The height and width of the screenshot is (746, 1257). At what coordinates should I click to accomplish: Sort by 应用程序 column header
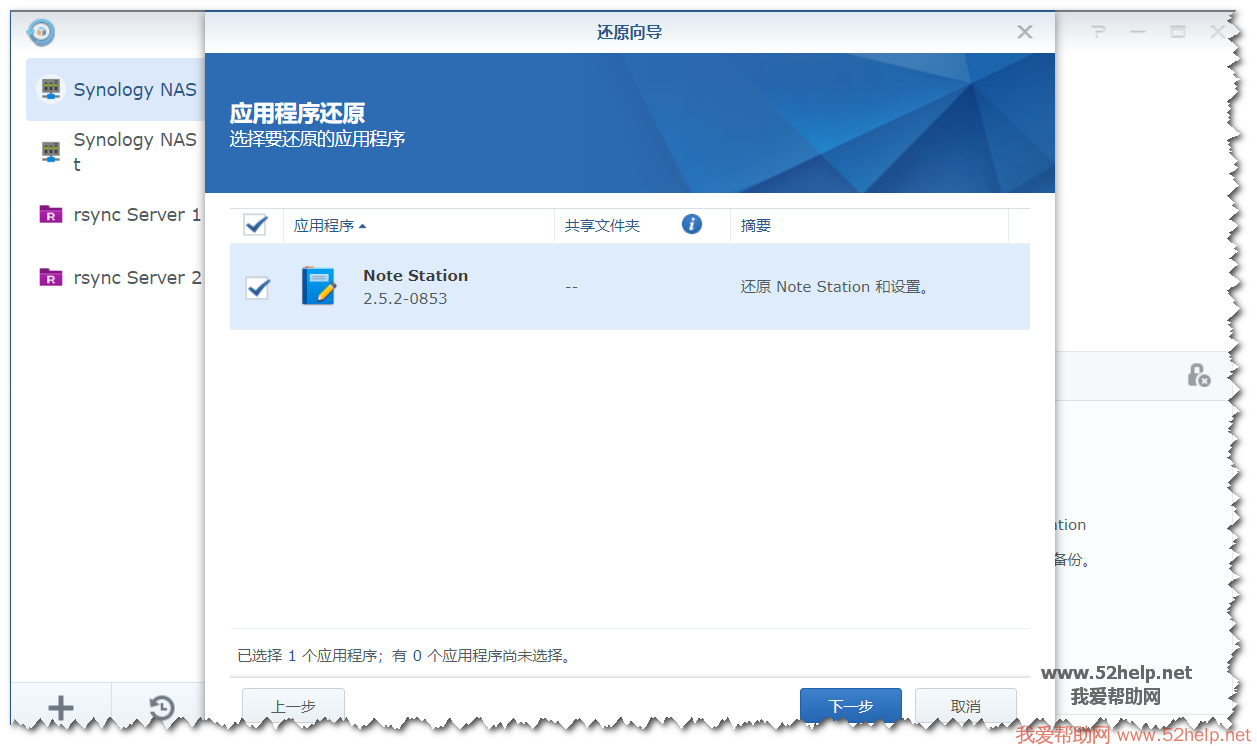324,226
